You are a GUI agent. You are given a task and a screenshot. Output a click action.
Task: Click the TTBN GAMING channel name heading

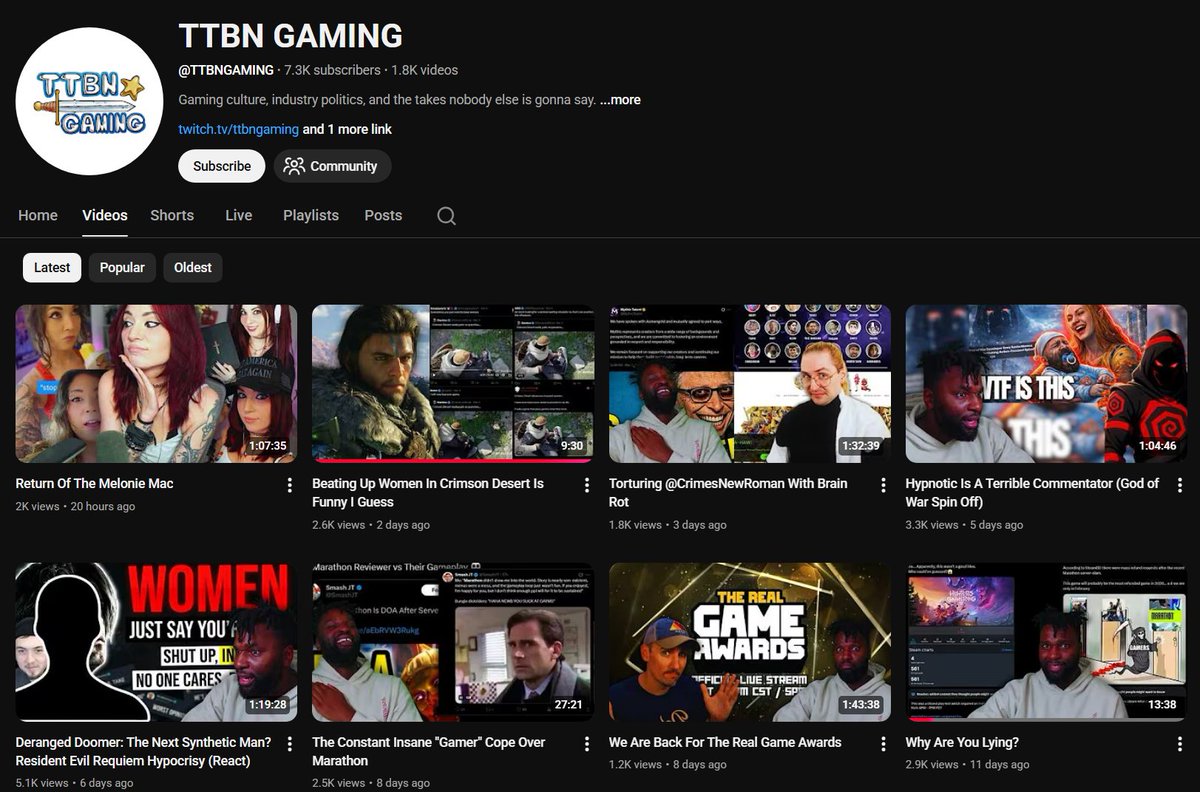click(291, 36)
